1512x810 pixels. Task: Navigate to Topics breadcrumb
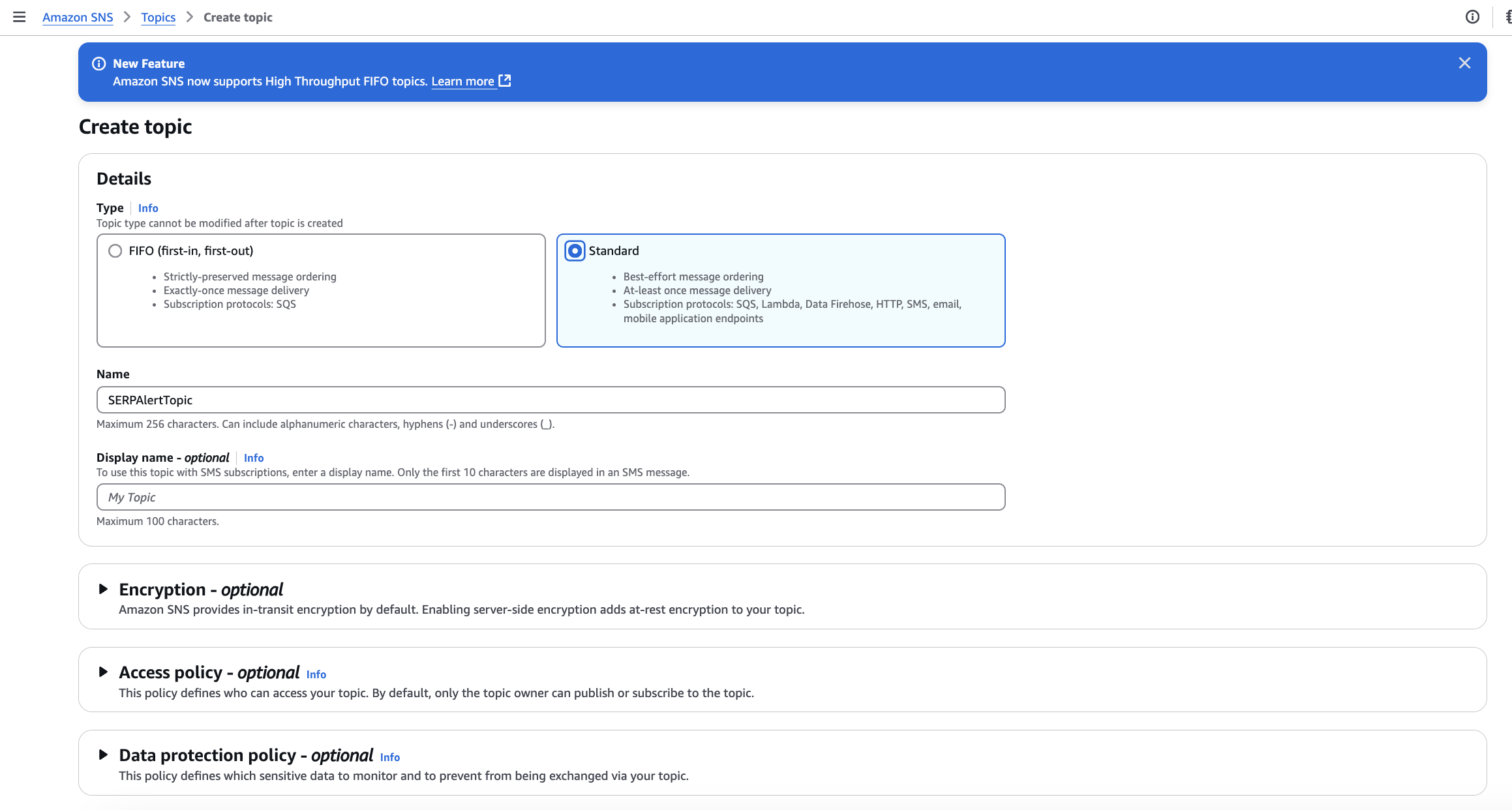[x=158, y=18]
